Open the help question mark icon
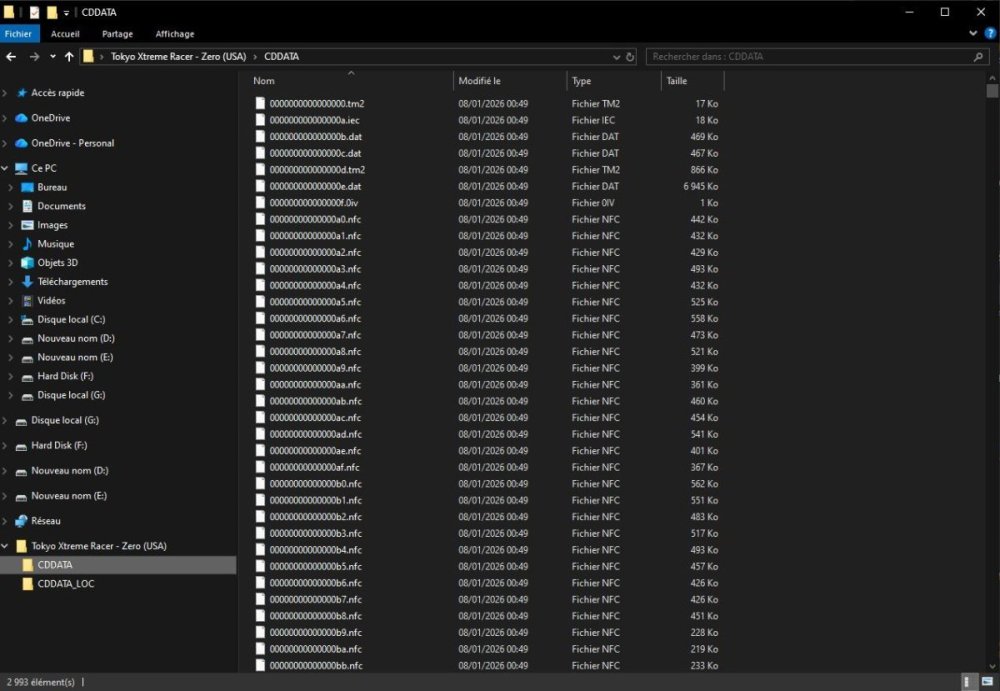1000x691 pixels. pos(990,33)
